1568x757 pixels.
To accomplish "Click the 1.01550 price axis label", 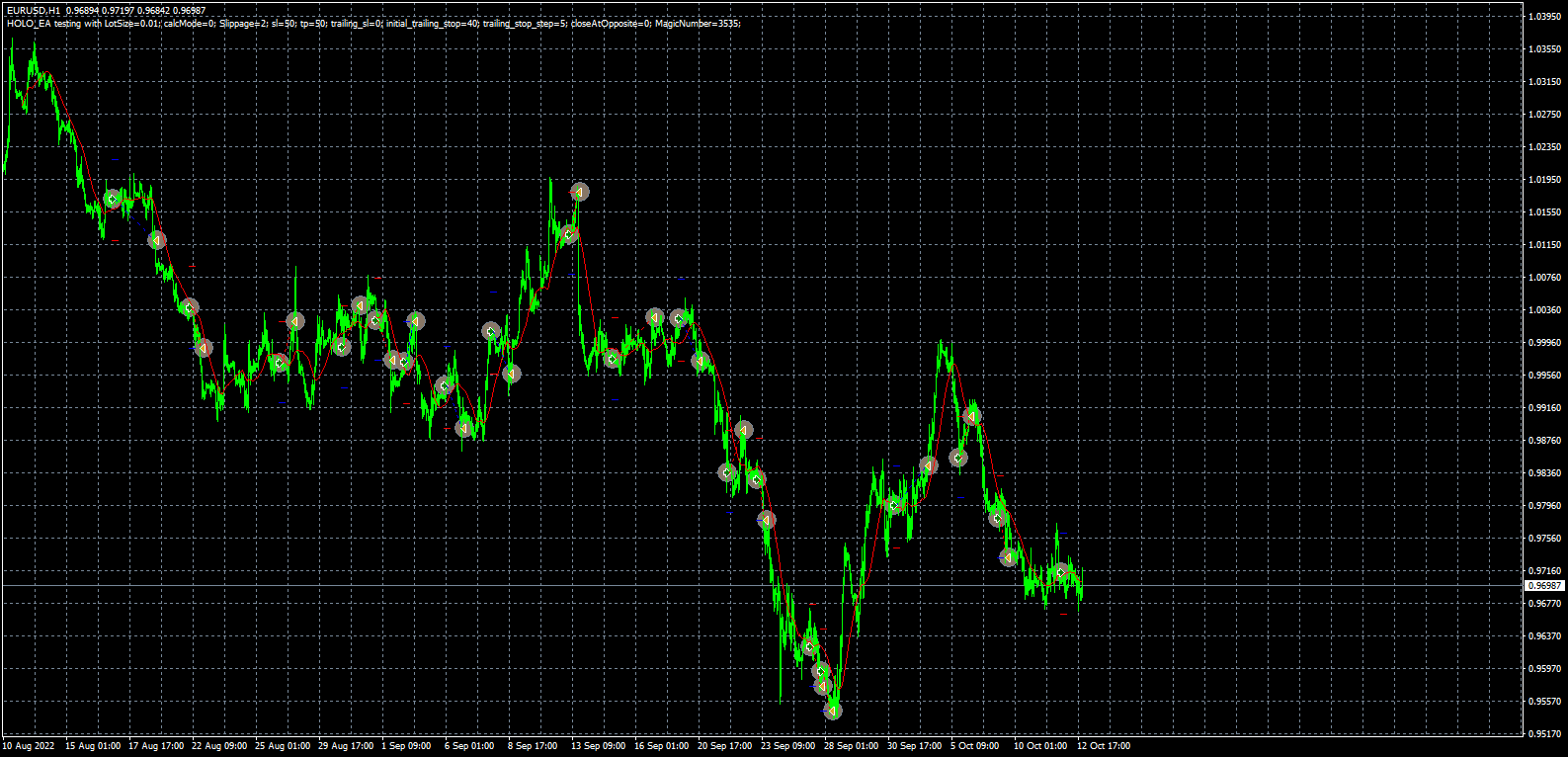I will tap(1544, 212).
